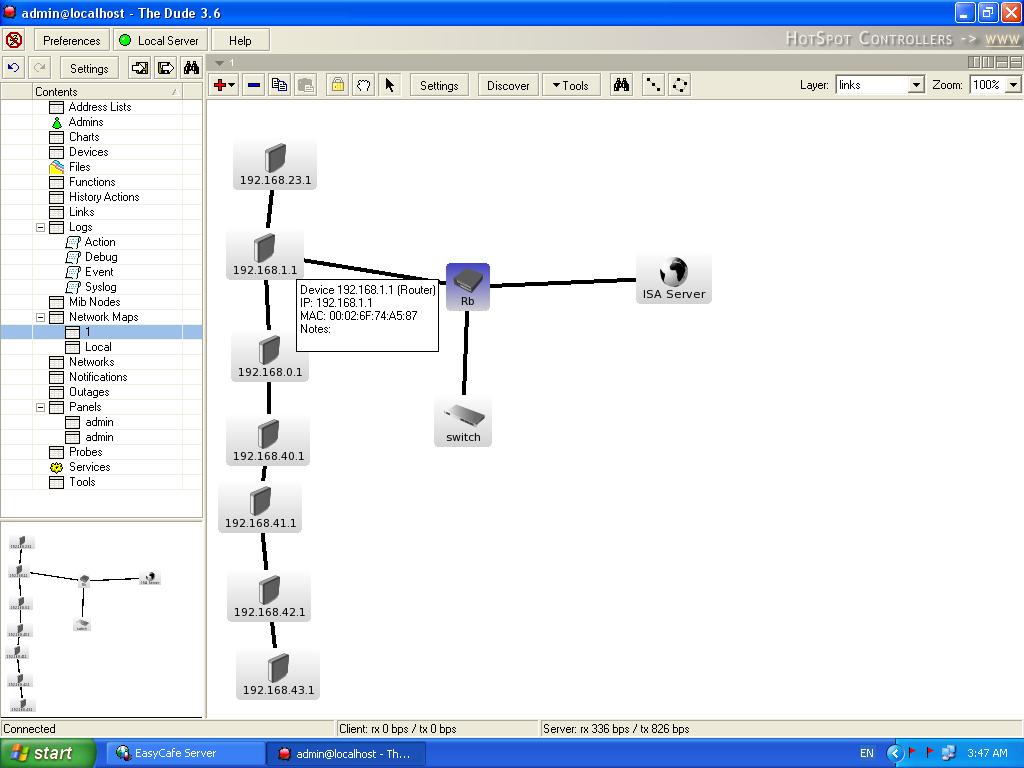Select the Rb router device on map
Viewport: 1024px width, 768px height.
(x=468, y=287)
